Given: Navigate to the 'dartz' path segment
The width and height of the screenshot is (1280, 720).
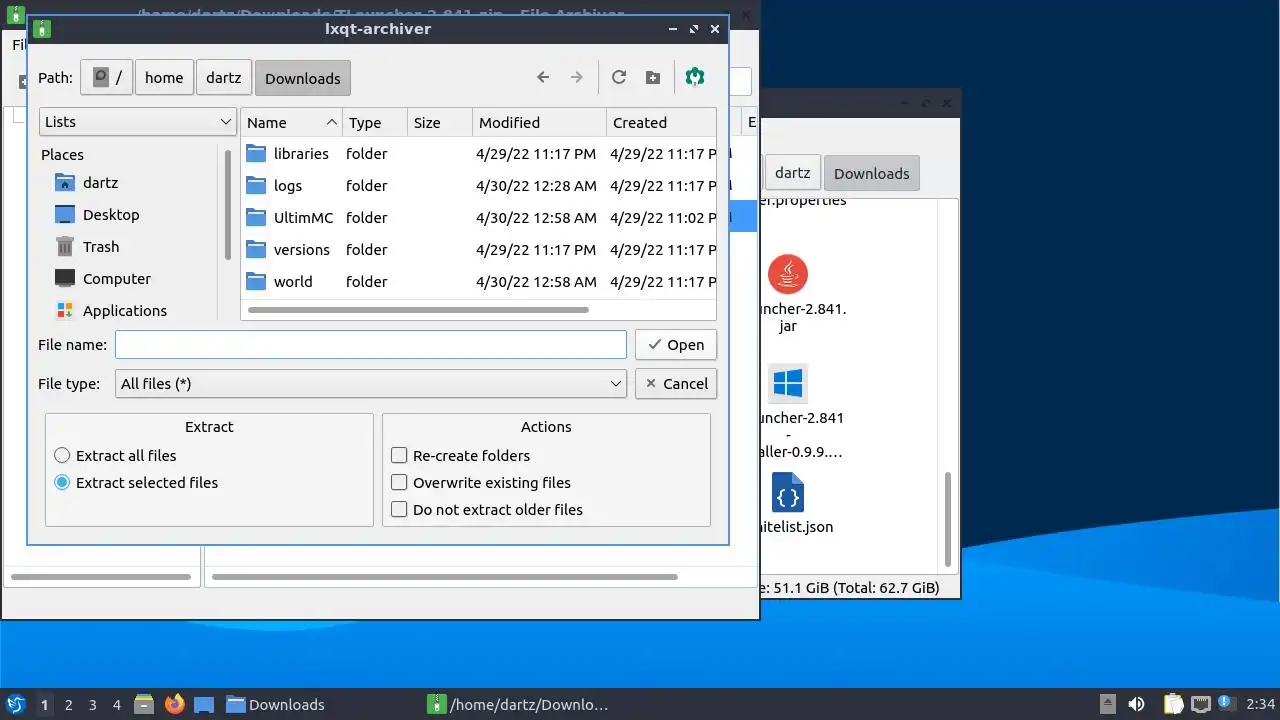Looking at the screenshot, I should click(224, 78).
